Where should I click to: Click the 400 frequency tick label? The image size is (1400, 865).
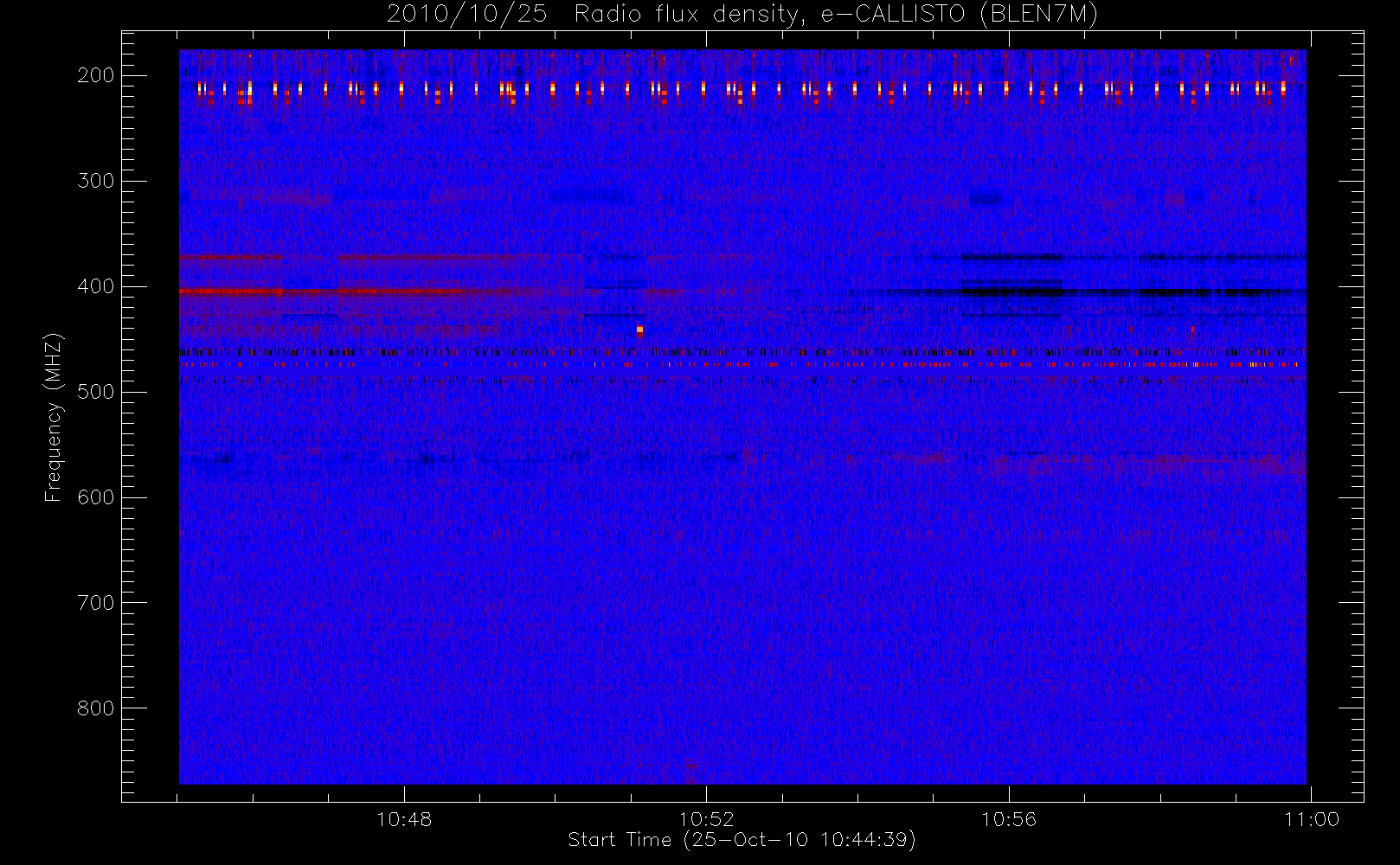pyautogui.click(x=96, y=286)
